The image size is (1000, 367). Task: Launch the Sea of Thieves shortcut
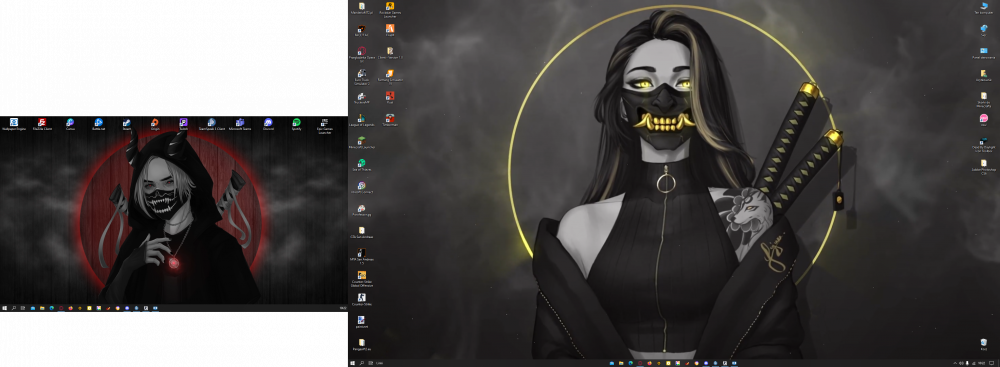click(362, 165)
